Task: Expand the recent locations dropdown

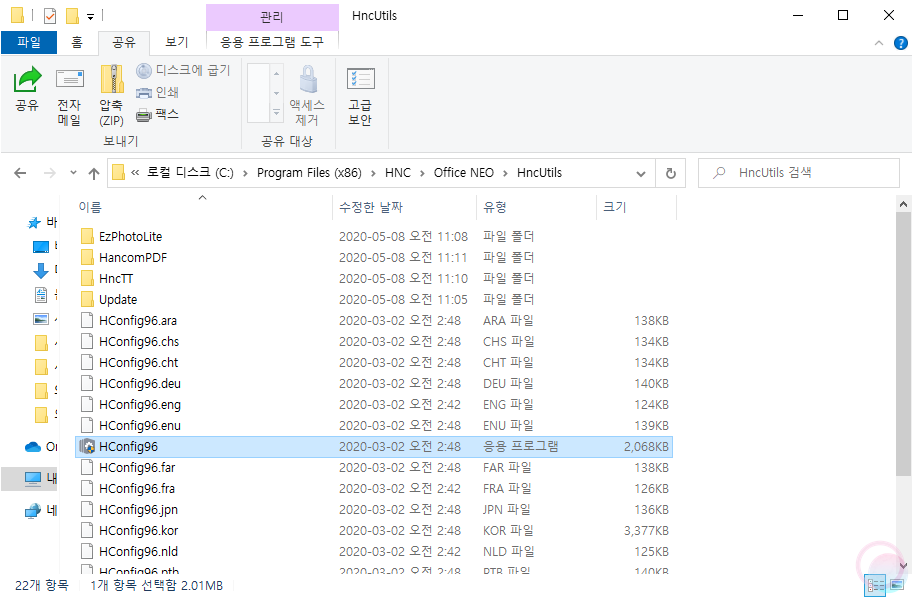Action: [x=73, y=173]
